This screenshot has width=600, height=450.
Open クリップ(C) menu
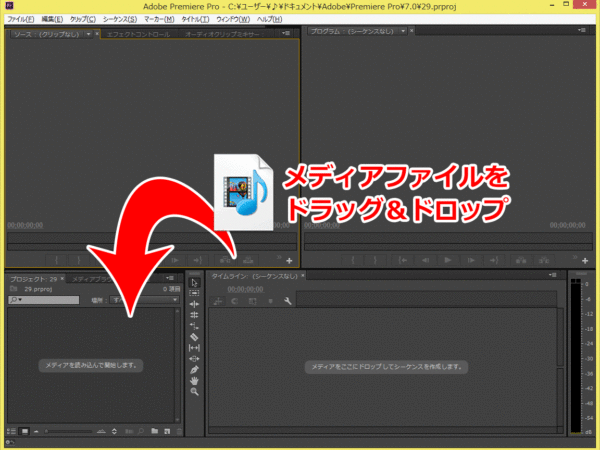pyautogui.click(x=83, y=19)
